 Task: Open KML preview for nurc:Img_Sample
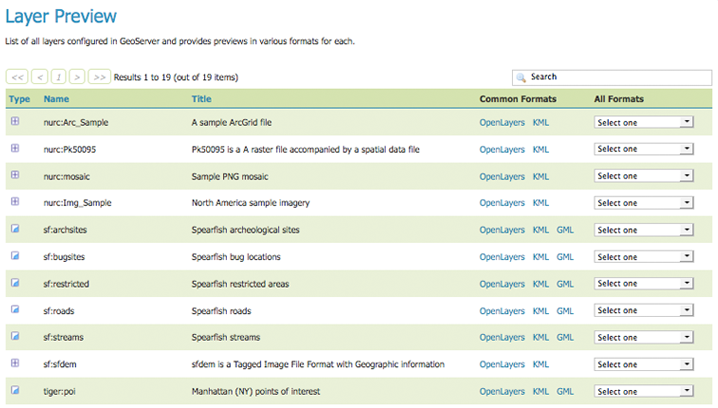(541, 203)
